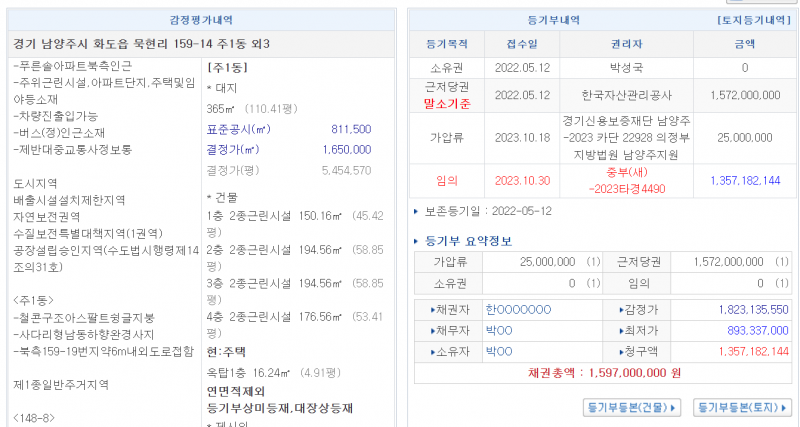Screen dimensions: 800x427
Task: Click creditor name 한OOOOOOO
Action: pos(518,310)
